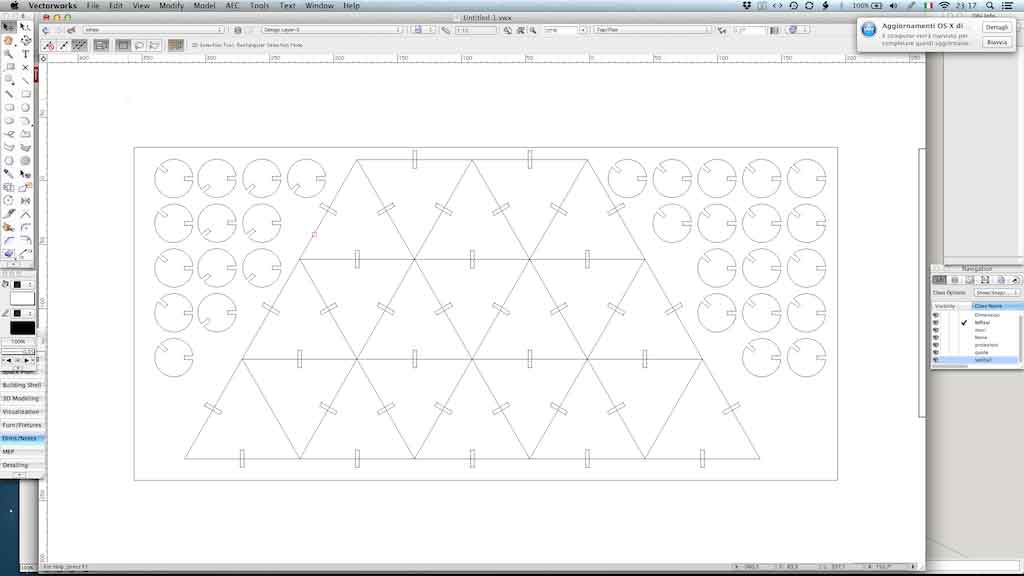Click the Class Name column header
1024x576 pixels.
coord(997,306)
